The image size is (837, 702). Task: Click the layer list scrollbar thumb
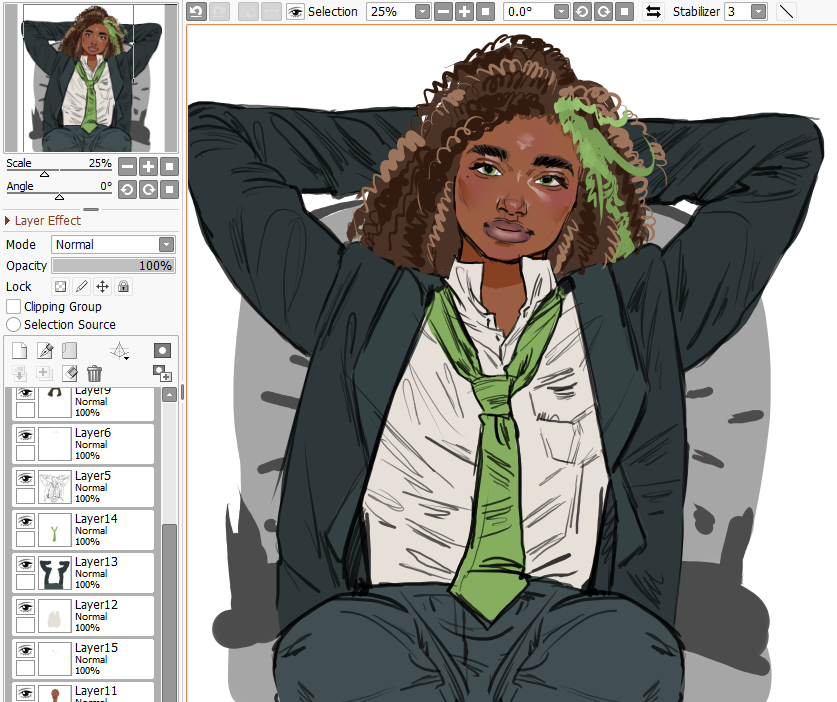pyautogui.click(x=169, y=611)
